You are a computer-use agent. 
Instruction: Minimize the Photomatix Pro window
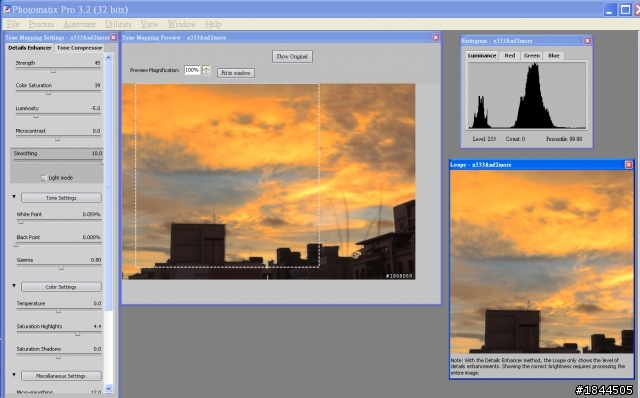[x=609, y=9]
